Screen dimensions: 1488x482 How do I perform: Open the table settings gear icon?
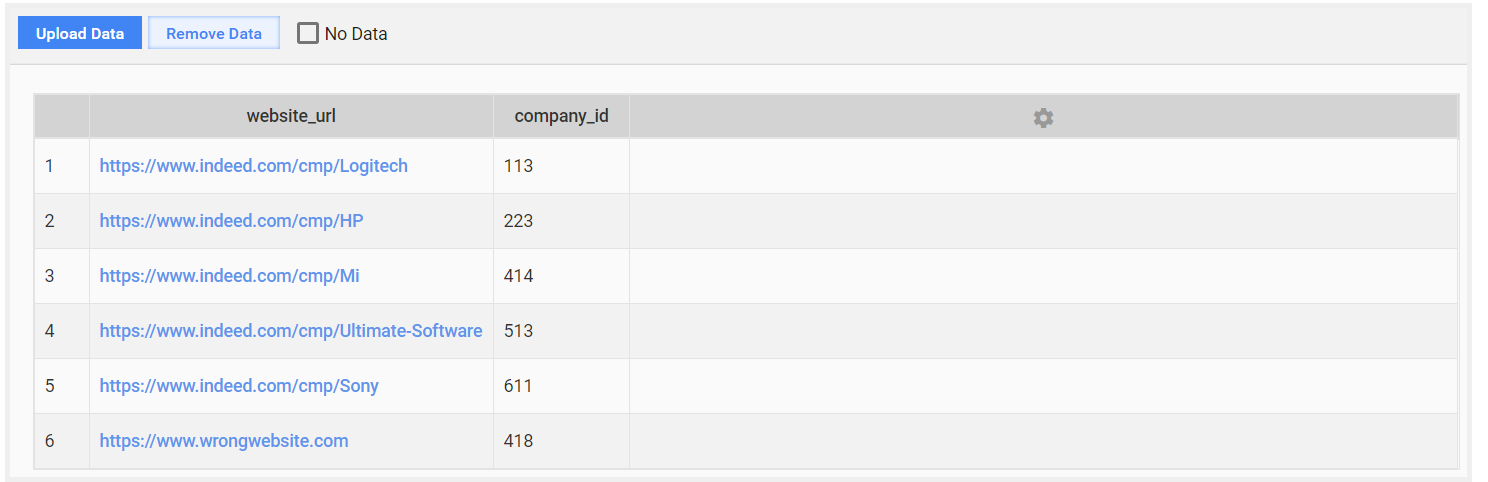pyautogui.click(x=1043, y=117)
